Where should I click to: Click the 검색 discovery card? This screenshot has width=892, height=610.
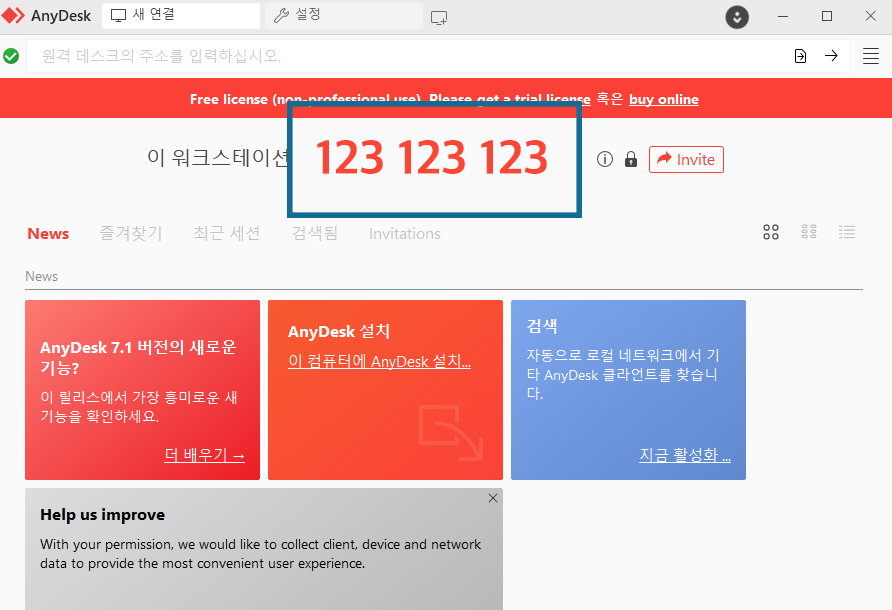628,390
